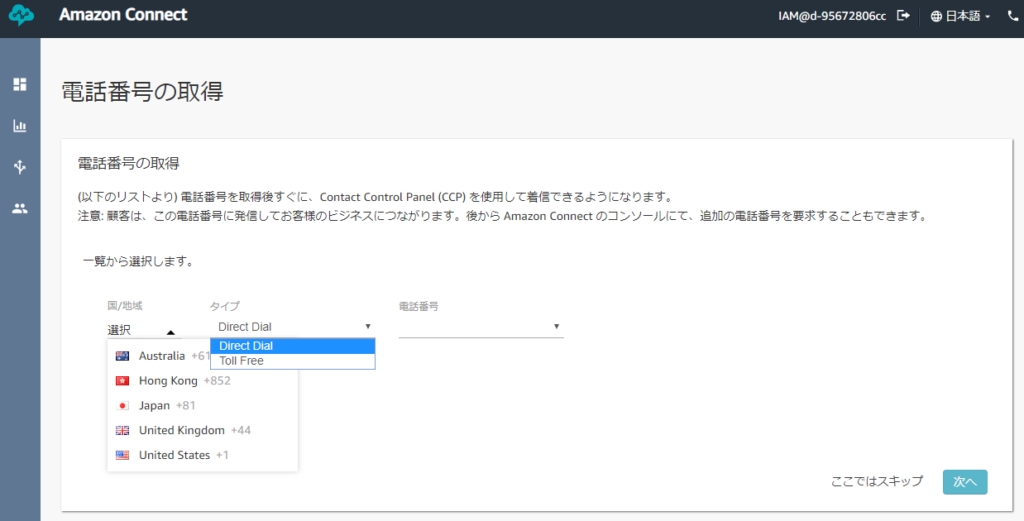
Task: Open the metrics bar chart sidebar icon
Action: coord(20,126)
